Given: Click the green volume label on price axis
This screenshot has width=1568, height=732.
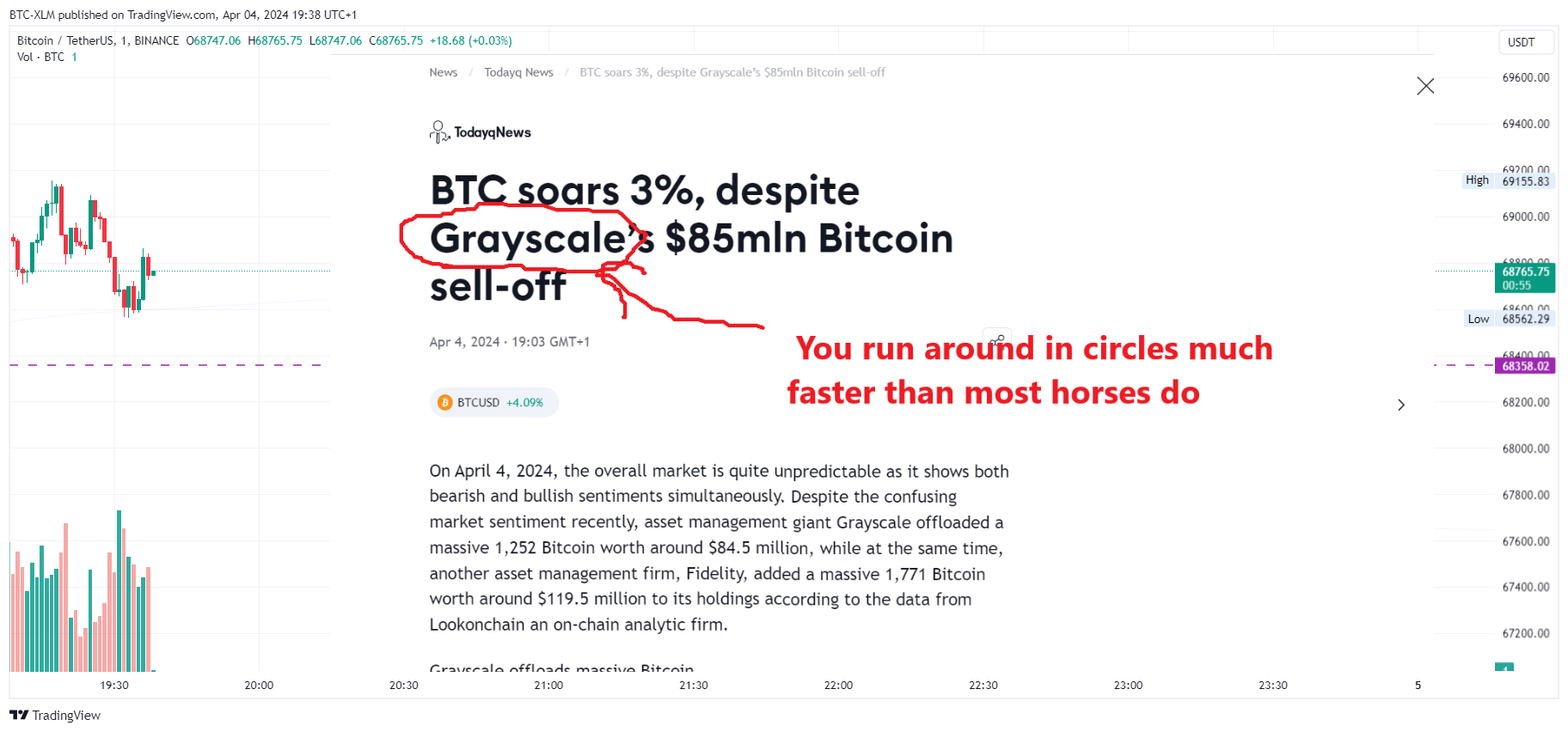Looking at the screenshot, I should 1504,667.
